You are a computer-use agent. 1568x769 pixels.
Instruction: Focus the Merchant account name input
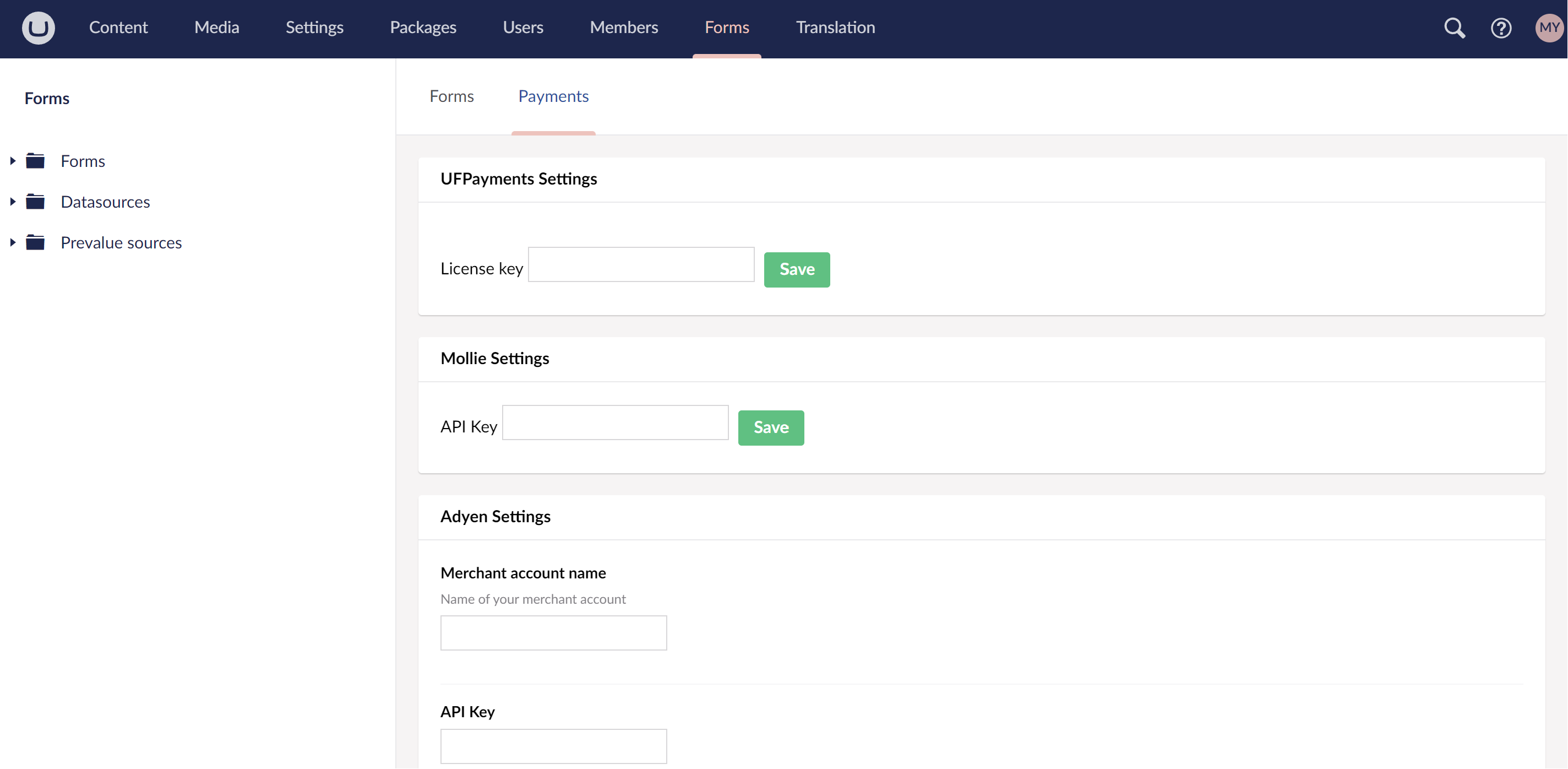(553, 632)
